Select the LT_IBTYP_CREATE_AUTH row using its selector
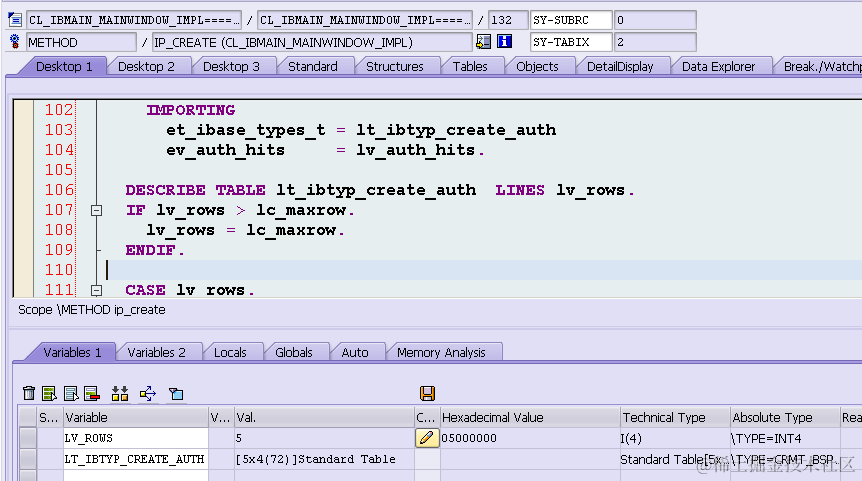This screenshot has width=862, height=481. click(27, 459)
